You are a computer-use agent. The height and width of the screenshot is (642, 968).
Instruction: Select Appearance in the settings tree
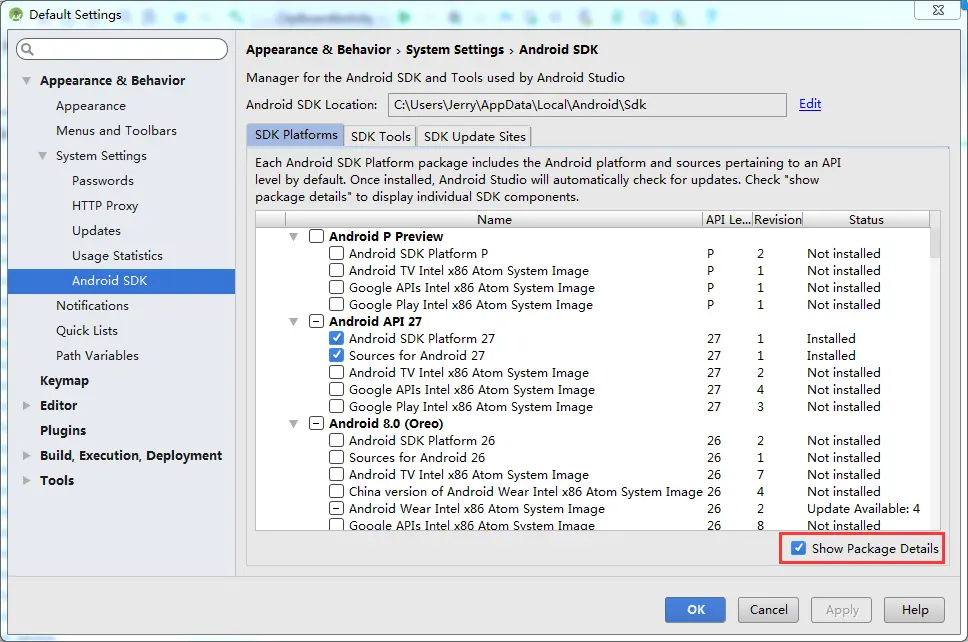tap(91, 106)
